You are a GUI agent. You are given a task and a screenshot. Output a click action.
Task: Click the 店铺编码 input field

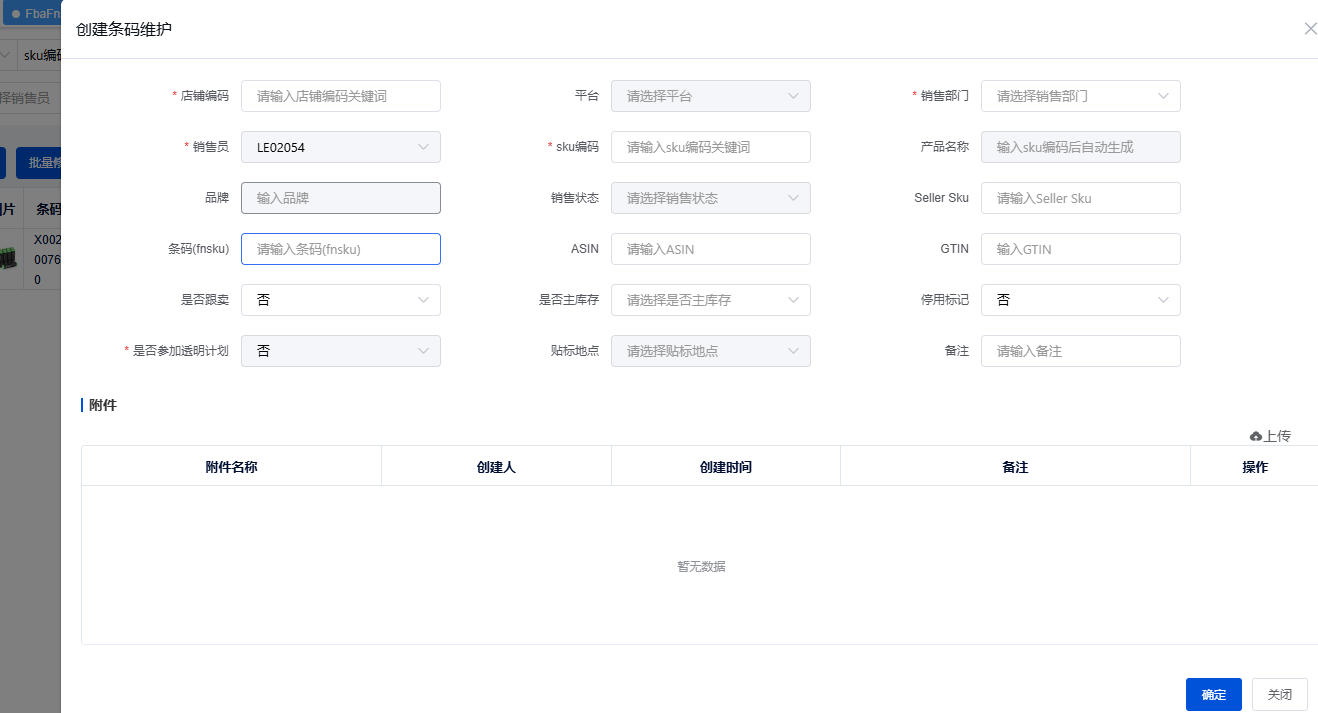coord(340,96)
